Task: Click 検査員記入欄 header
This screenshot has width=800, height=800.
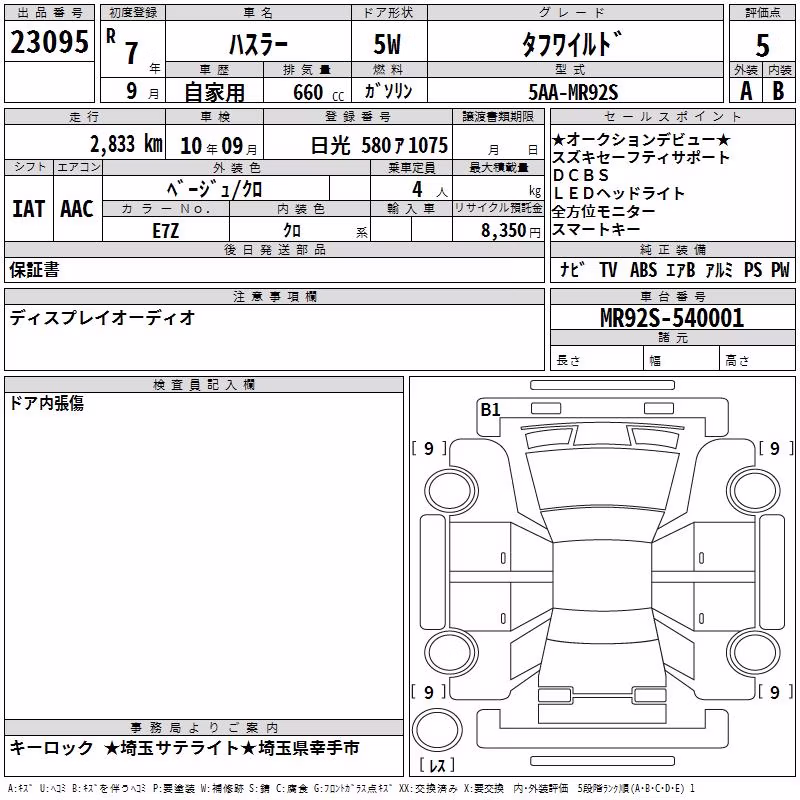Action: pos(204,385)
